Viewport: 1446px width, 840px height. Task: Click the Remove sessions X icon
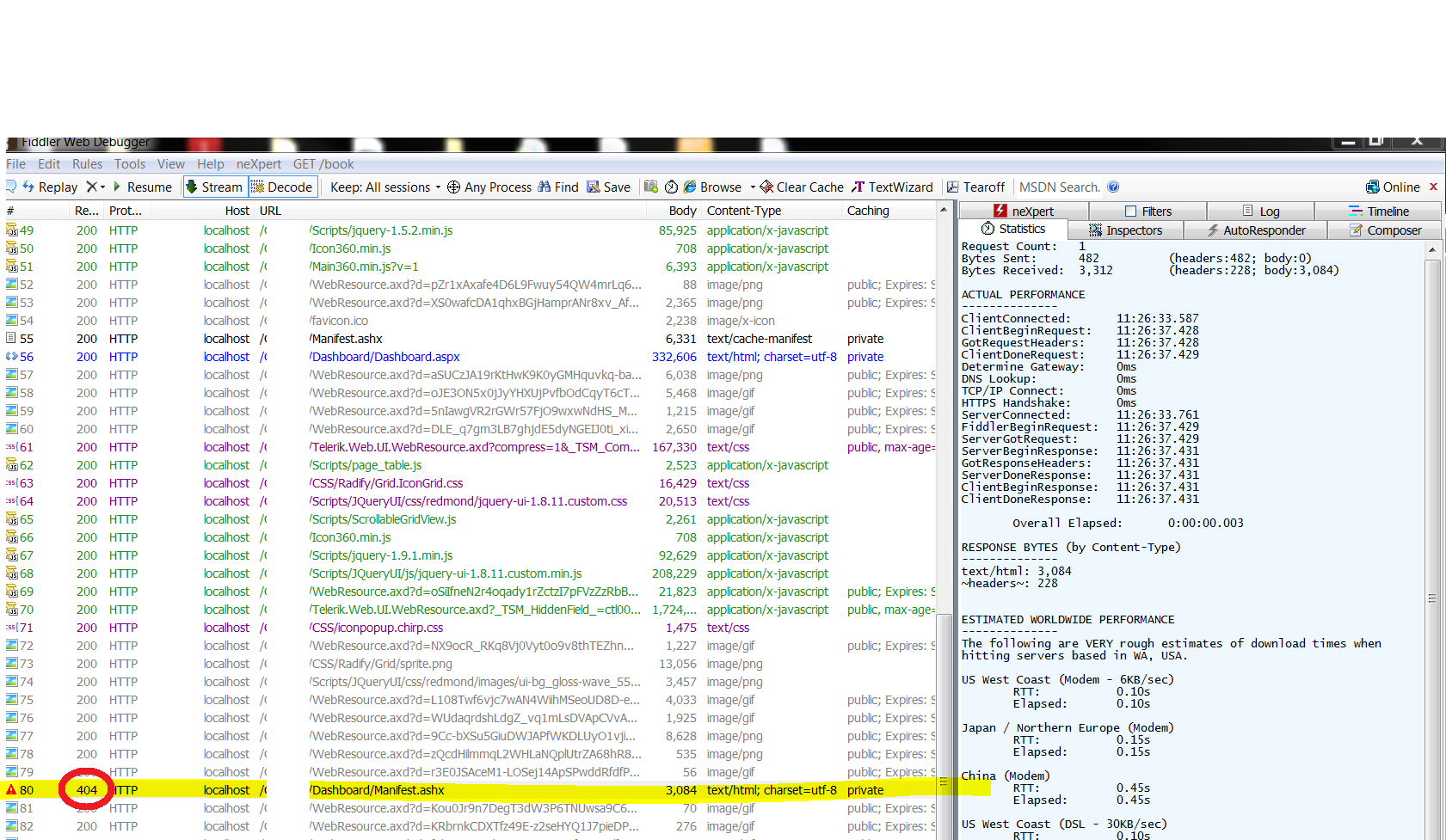pos(91,187)
